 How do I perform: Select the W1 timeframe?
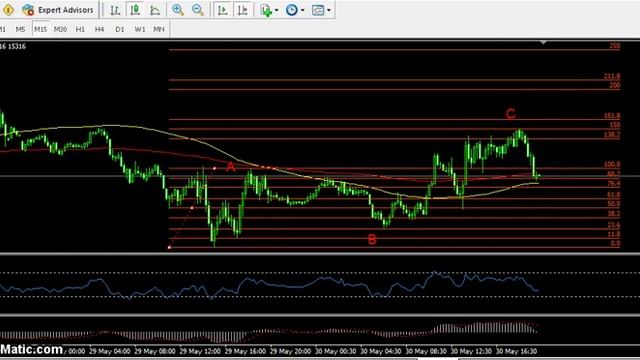[140, 29]
